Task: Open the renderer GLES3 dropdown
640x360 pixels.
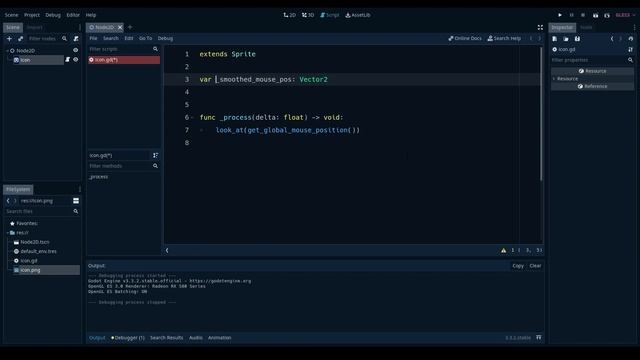Action: (625, 15)
